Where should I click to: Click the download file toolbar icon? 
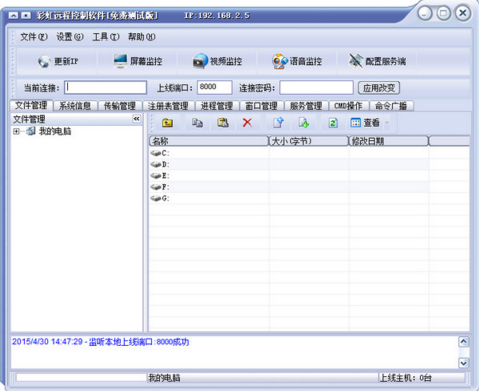(x=304, y=123)
